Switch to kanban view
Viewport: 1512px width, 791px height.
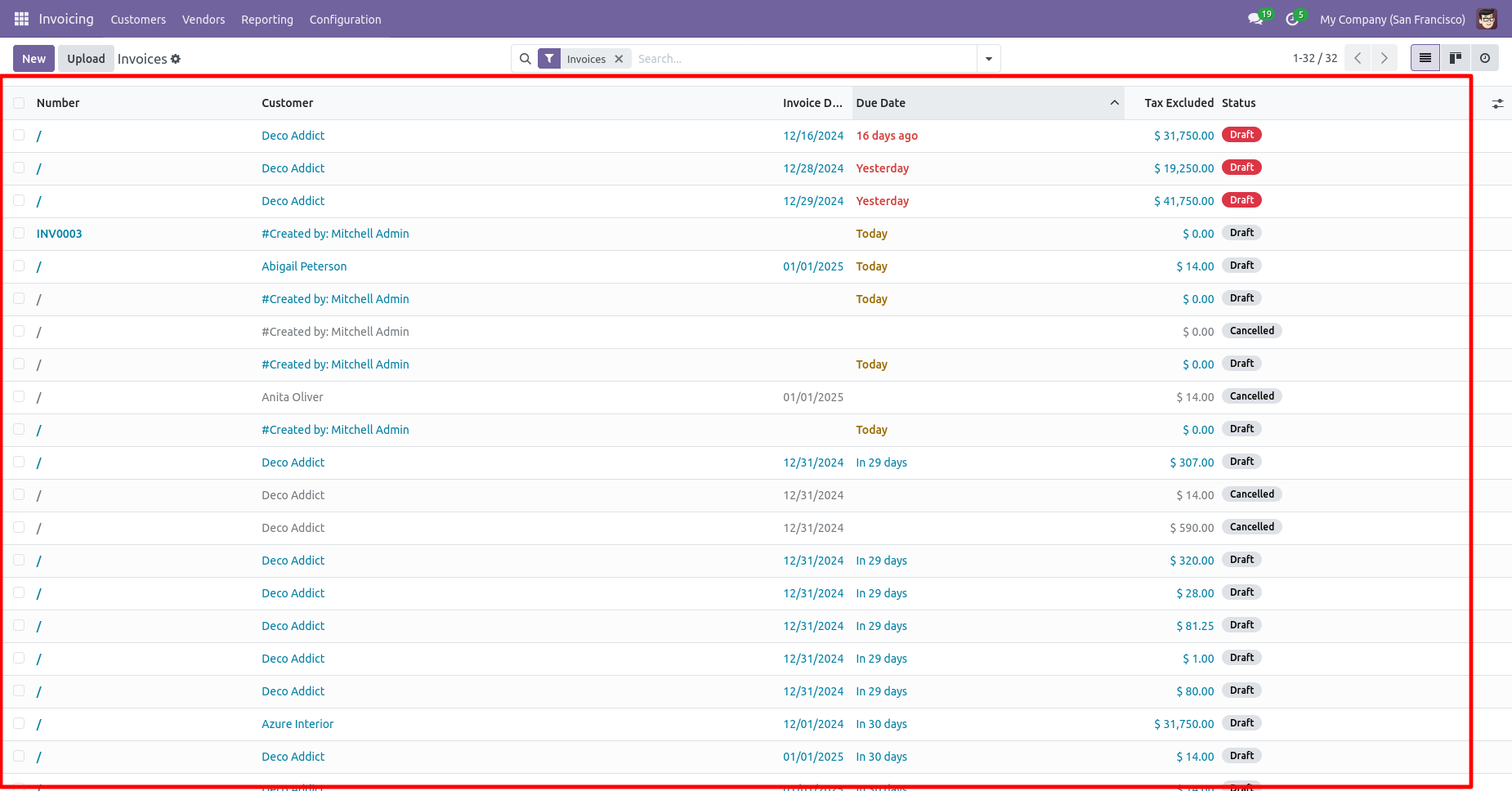(x=1456, y=58)
